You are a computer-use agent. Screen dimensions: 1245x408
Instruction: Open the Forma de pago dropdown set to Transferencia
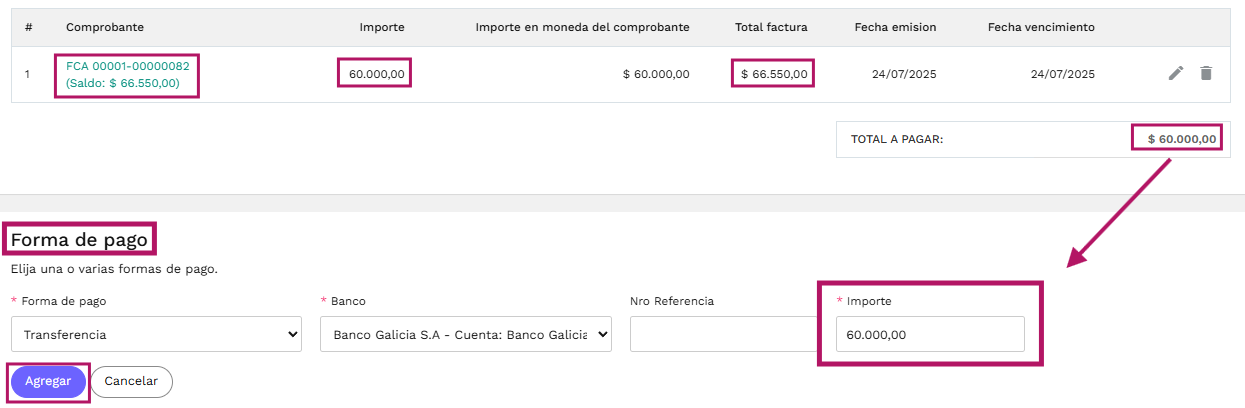point(156,334)
